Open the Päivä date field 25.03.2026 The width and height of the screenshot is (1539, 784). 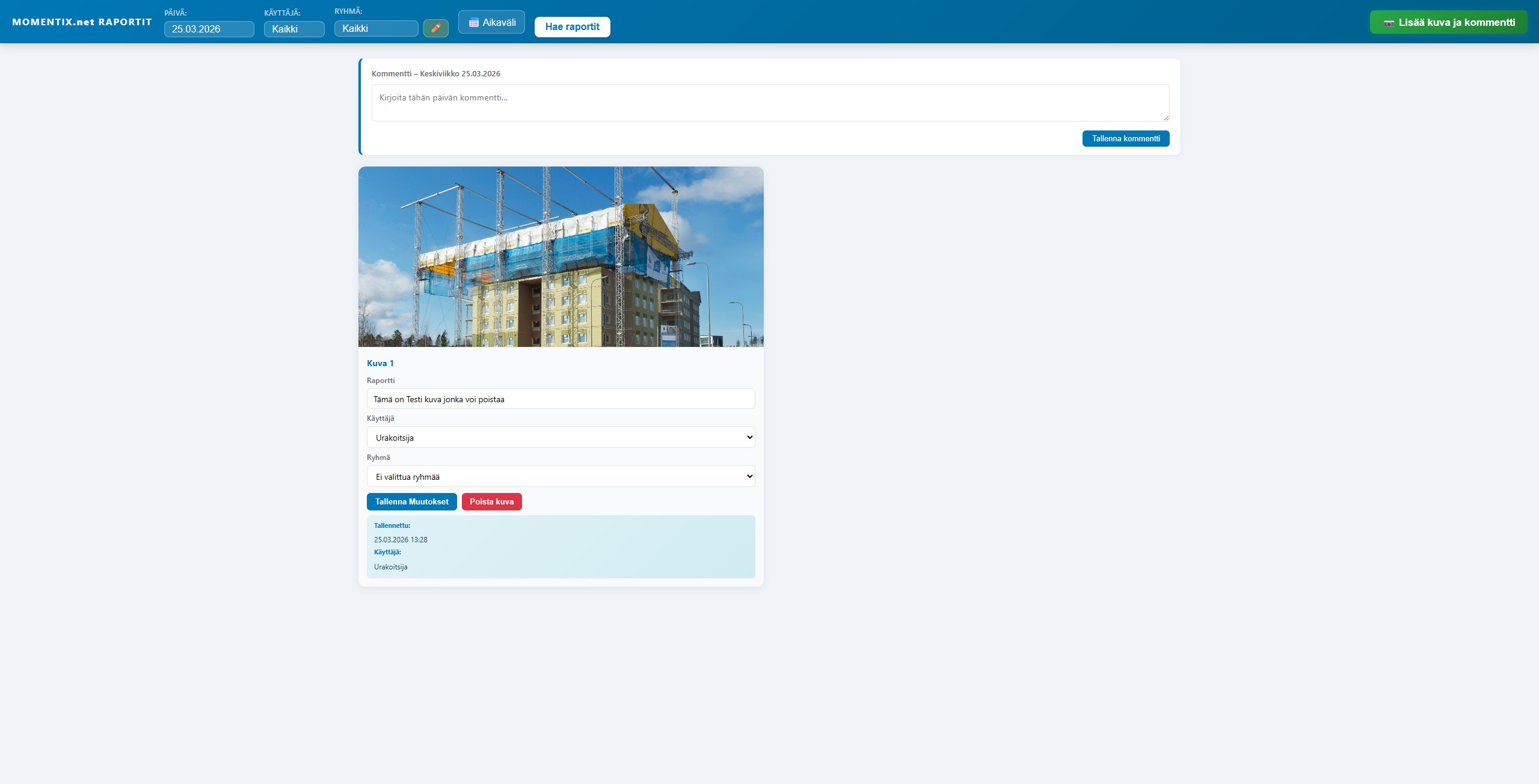click(209, 29)
